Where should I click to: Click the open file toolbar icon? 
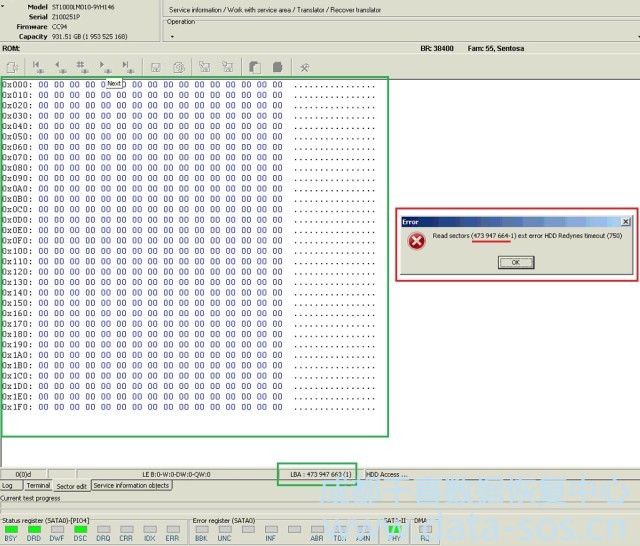pyautogui.click(x=12, y=67)
